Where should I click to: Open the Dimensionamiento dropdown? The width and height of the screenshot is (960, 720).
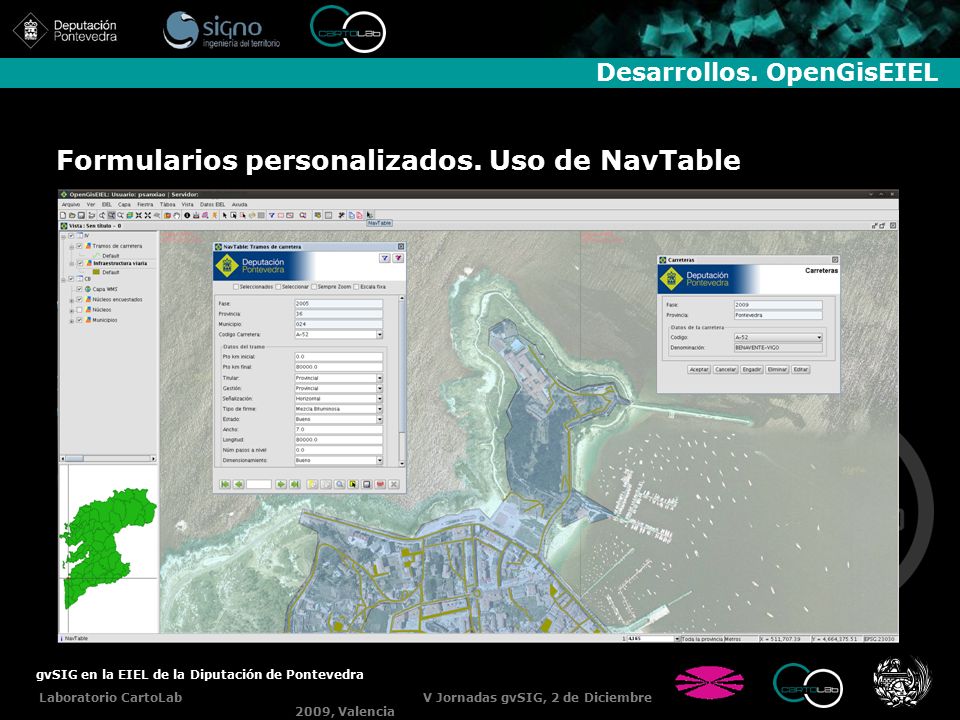tap(380, 460)
